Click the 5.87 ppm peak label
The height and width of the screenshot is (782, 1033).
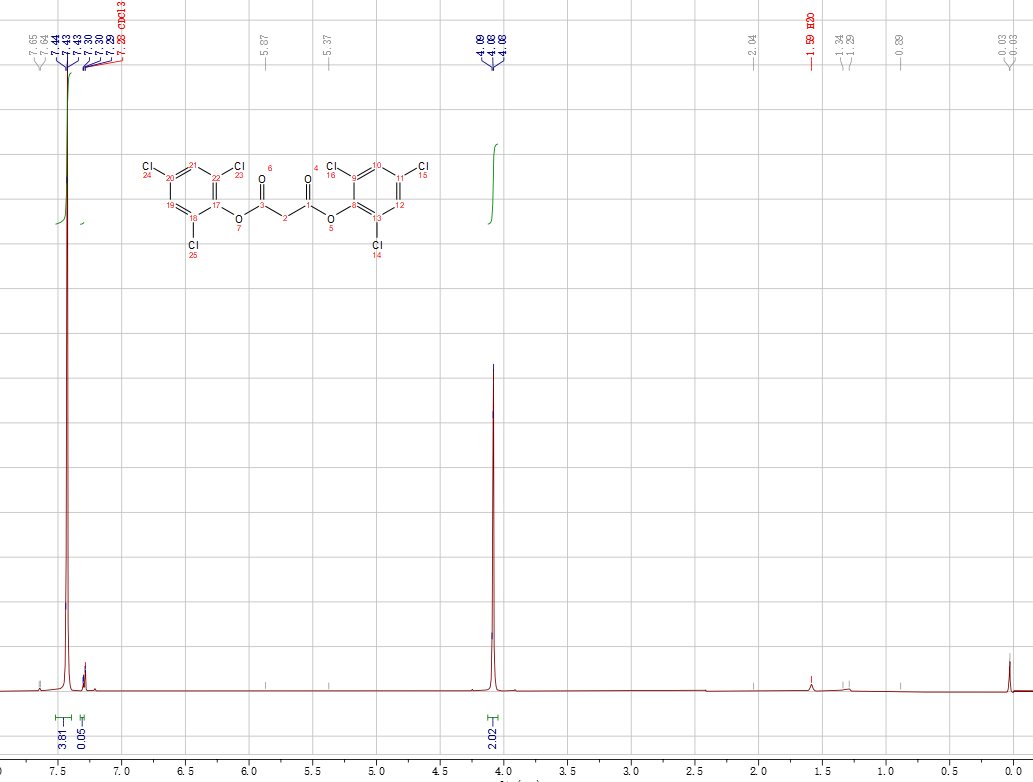(x=264, y=45)
